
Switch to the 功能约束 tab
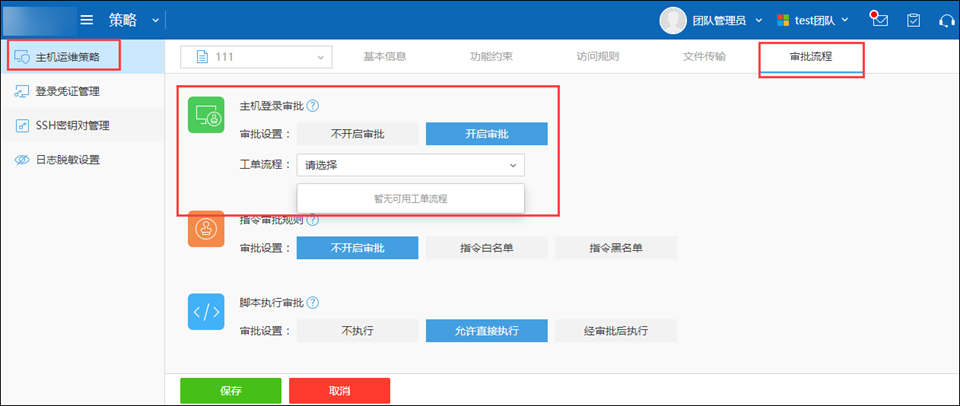point(491,57)
